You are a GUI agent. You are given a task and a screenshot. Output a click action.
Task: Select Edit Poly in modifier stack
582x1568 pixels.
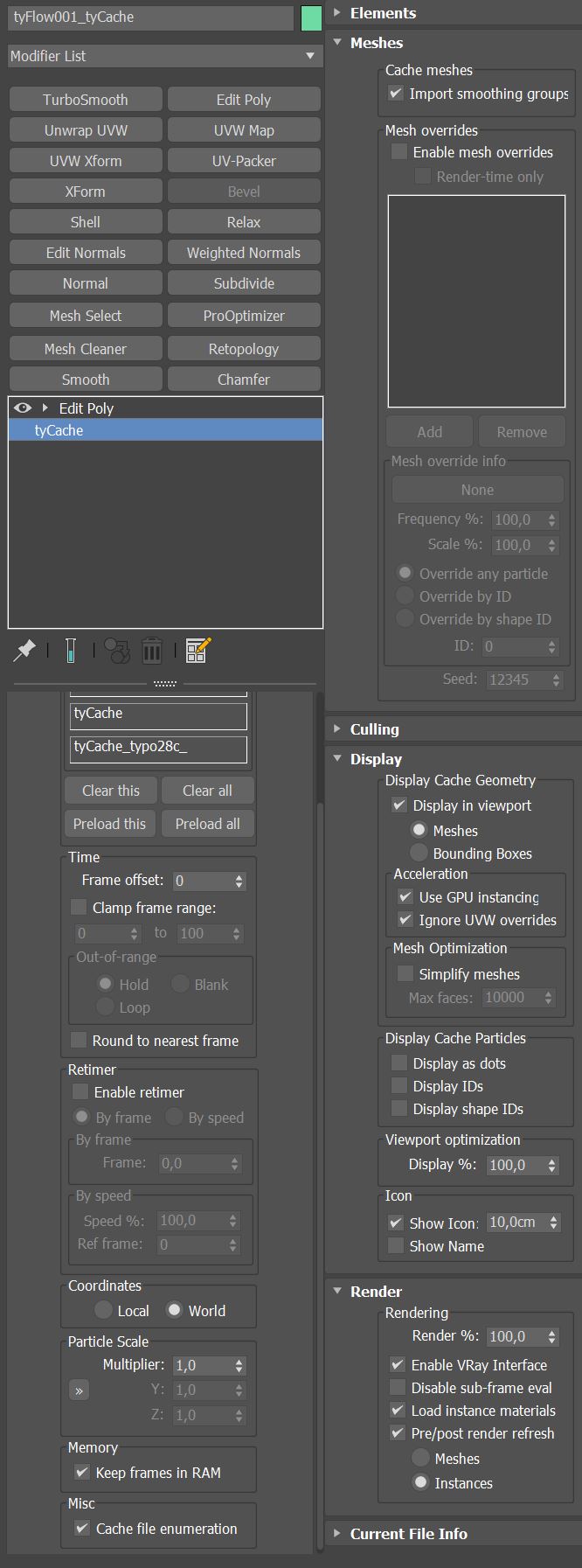coord(87,408)
